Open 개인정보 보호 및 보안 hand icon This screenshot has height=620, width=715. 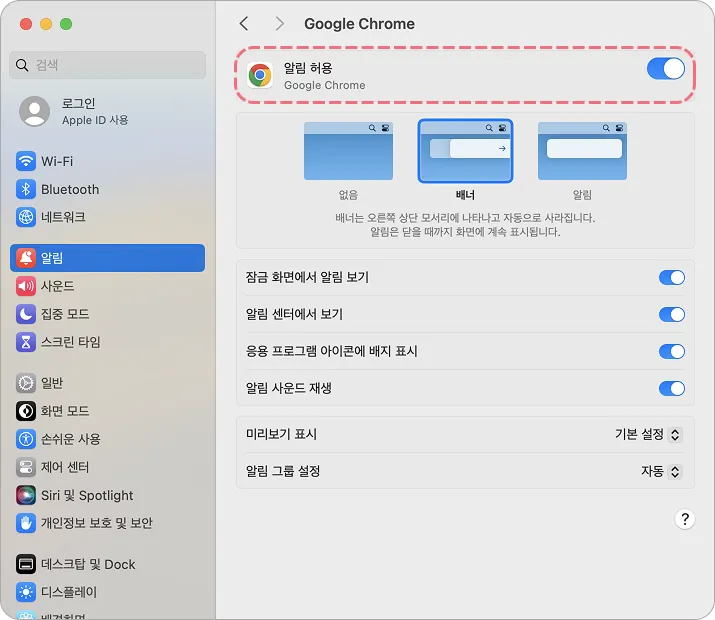click(26, 523)
